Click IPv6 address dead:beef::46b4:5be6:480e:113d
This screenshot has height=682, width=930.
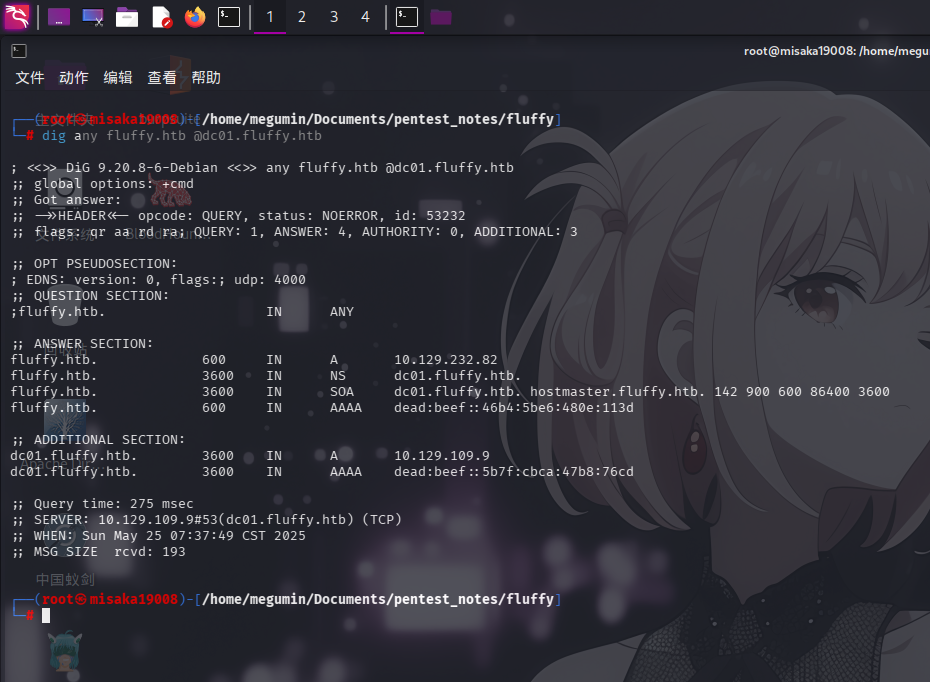(x=514, y=408)
